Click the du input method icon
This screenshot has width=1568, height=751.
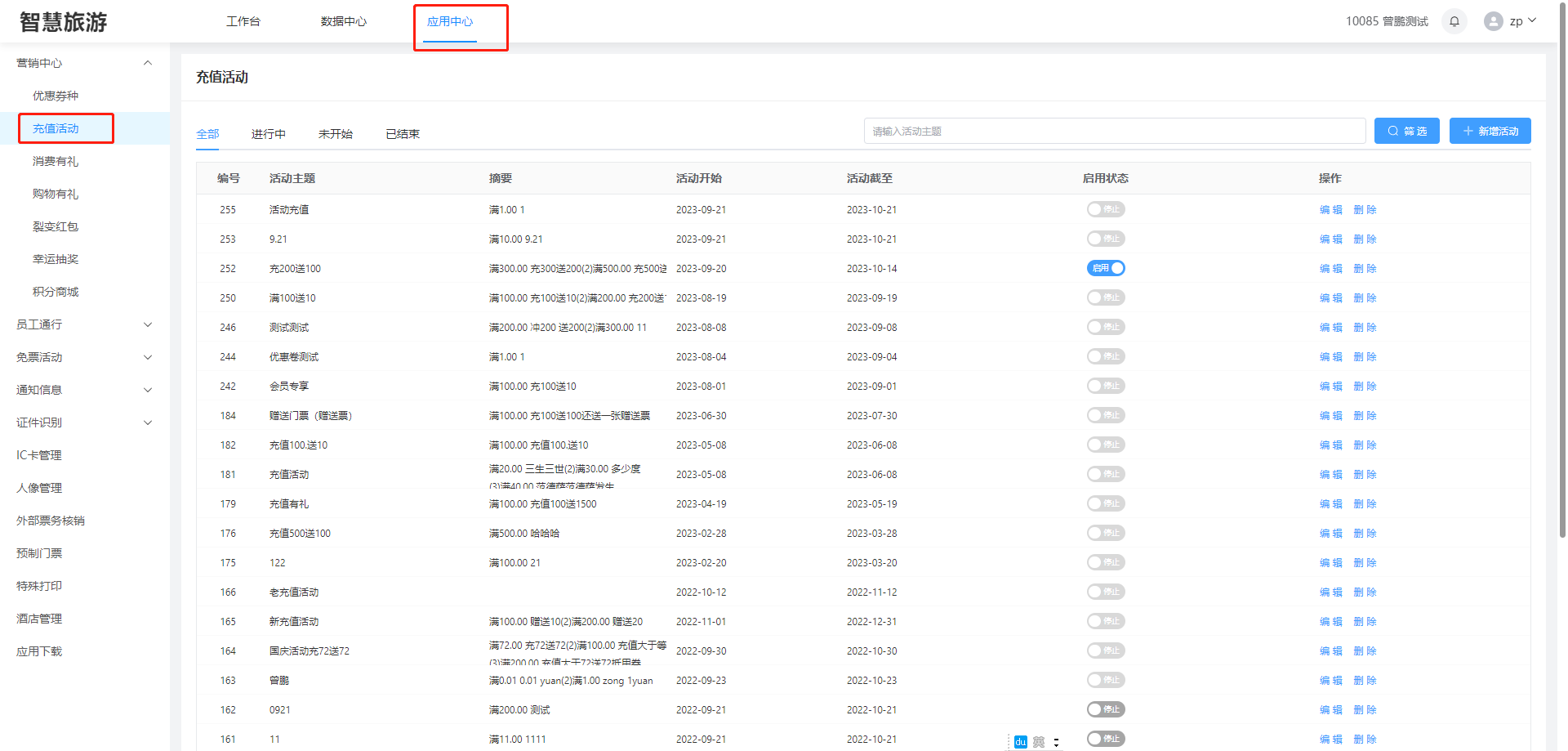tap(1020, 742)
